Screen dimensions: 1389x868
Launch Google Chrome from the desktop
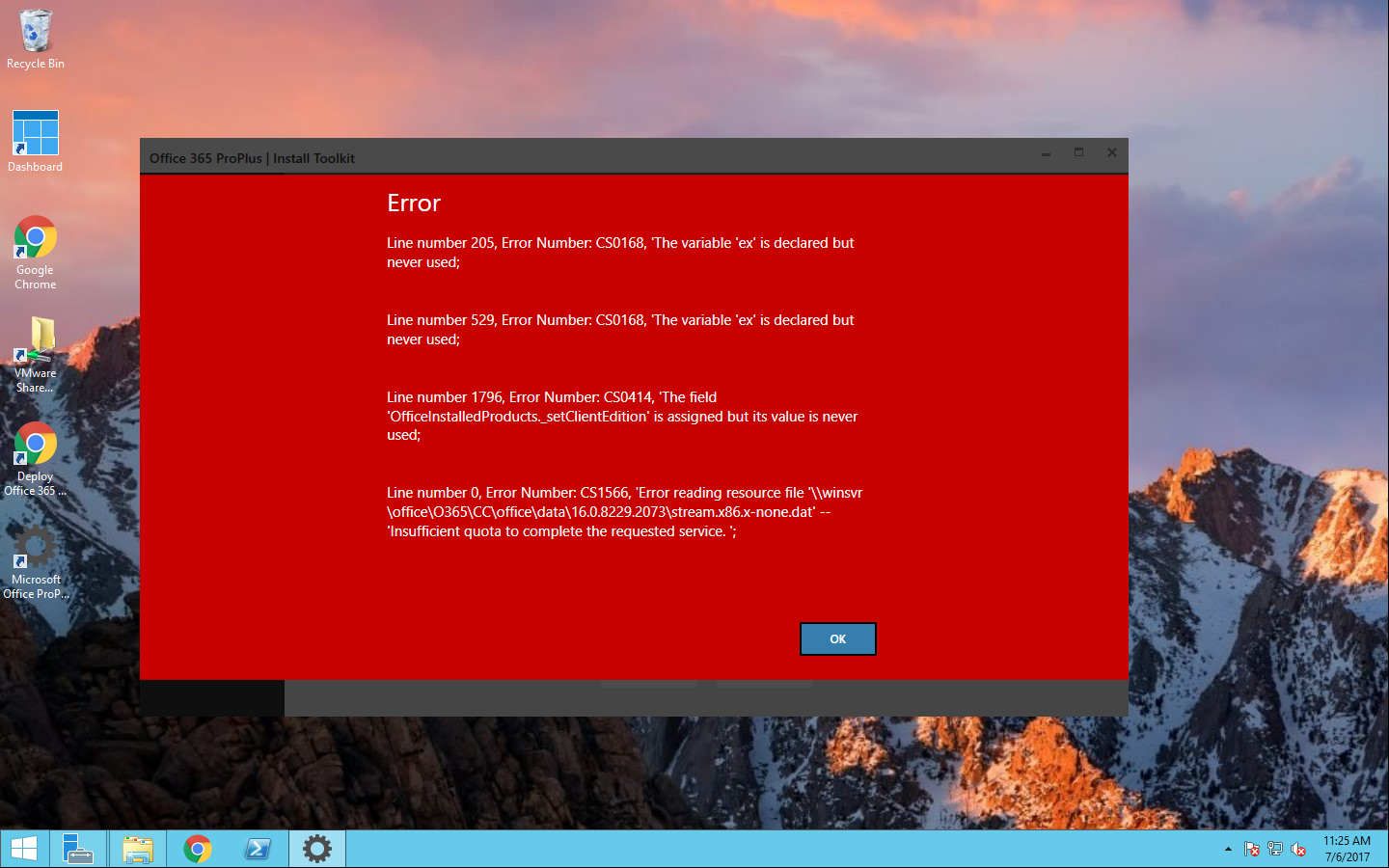tap(35, 236)
